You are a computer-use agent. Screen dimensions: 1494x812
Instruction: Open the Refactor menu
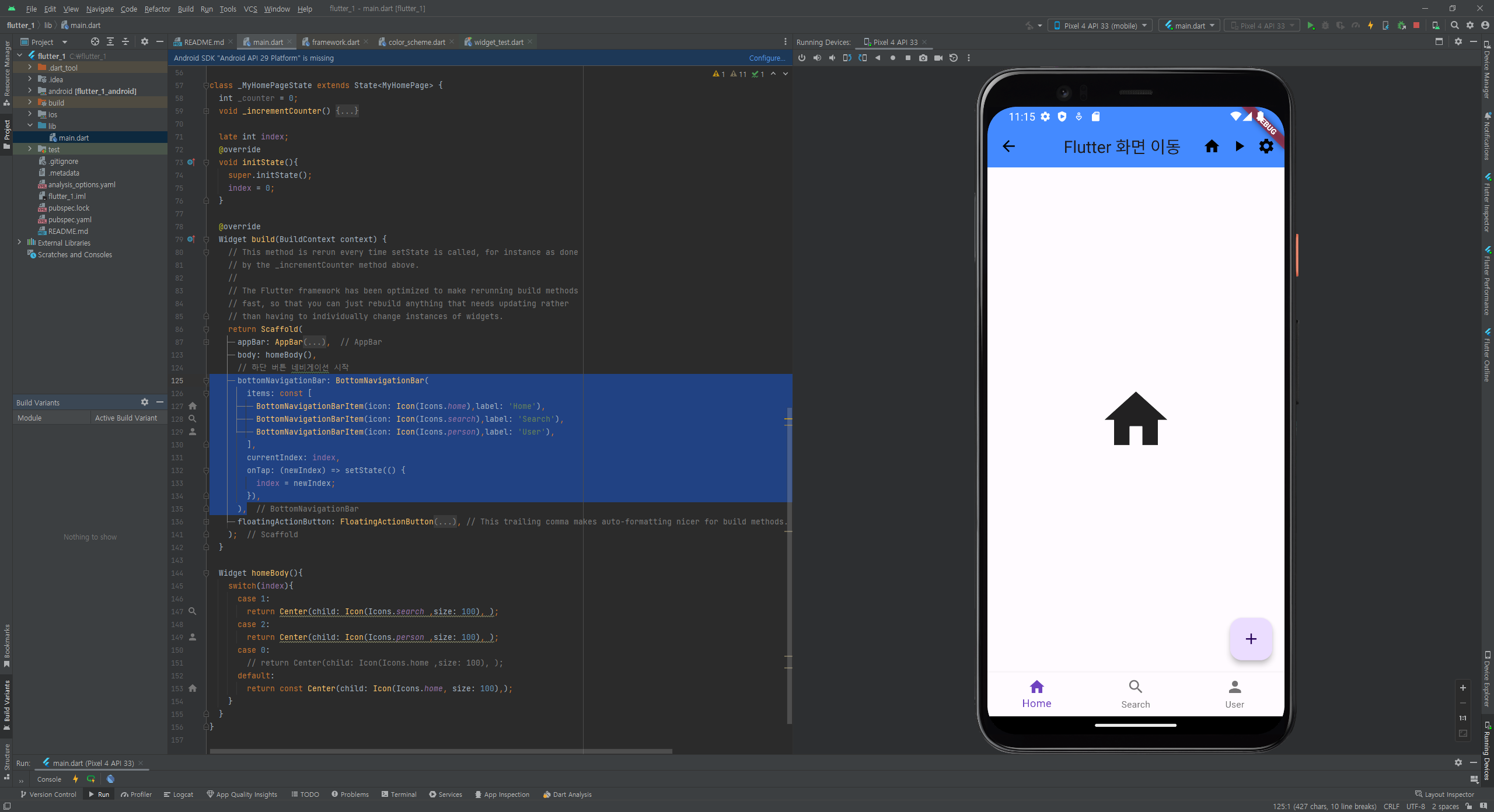pos(157,9)
